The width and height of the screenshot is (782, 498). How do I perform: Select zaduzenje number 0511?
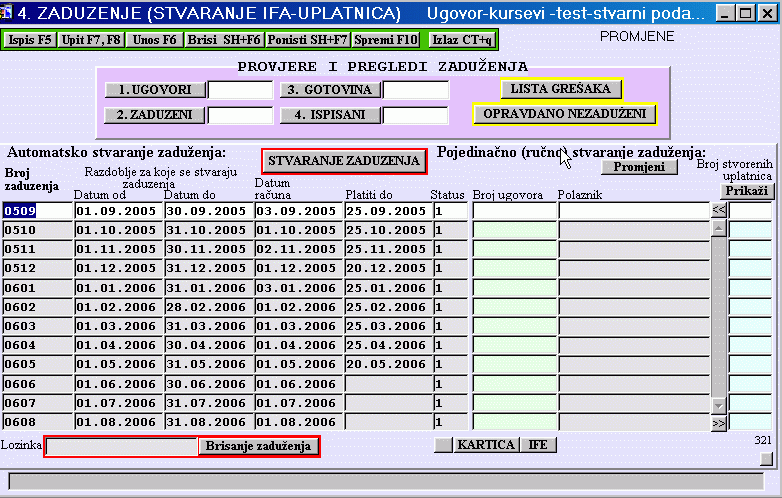pyautogui.click(x=37, y=249)
